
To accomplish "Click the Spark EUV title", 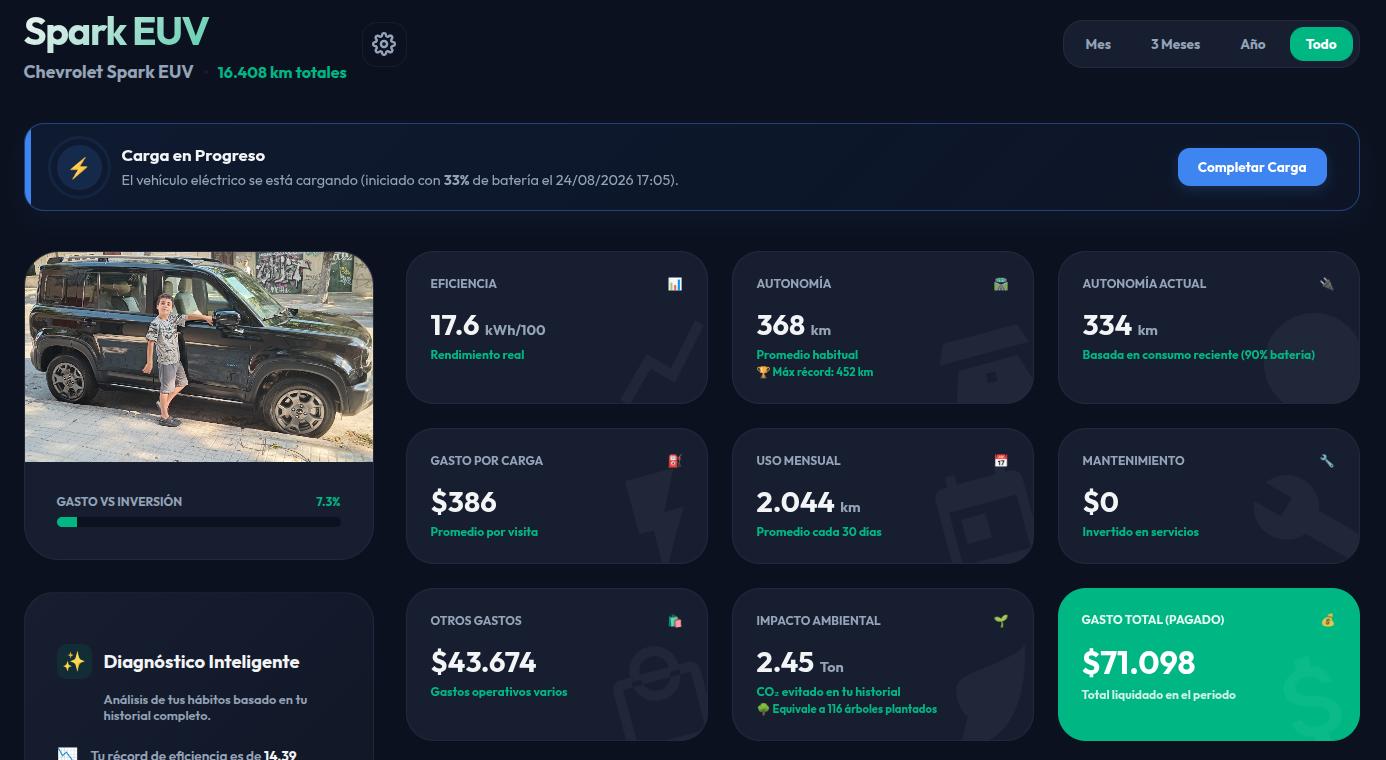I will 116,32.
